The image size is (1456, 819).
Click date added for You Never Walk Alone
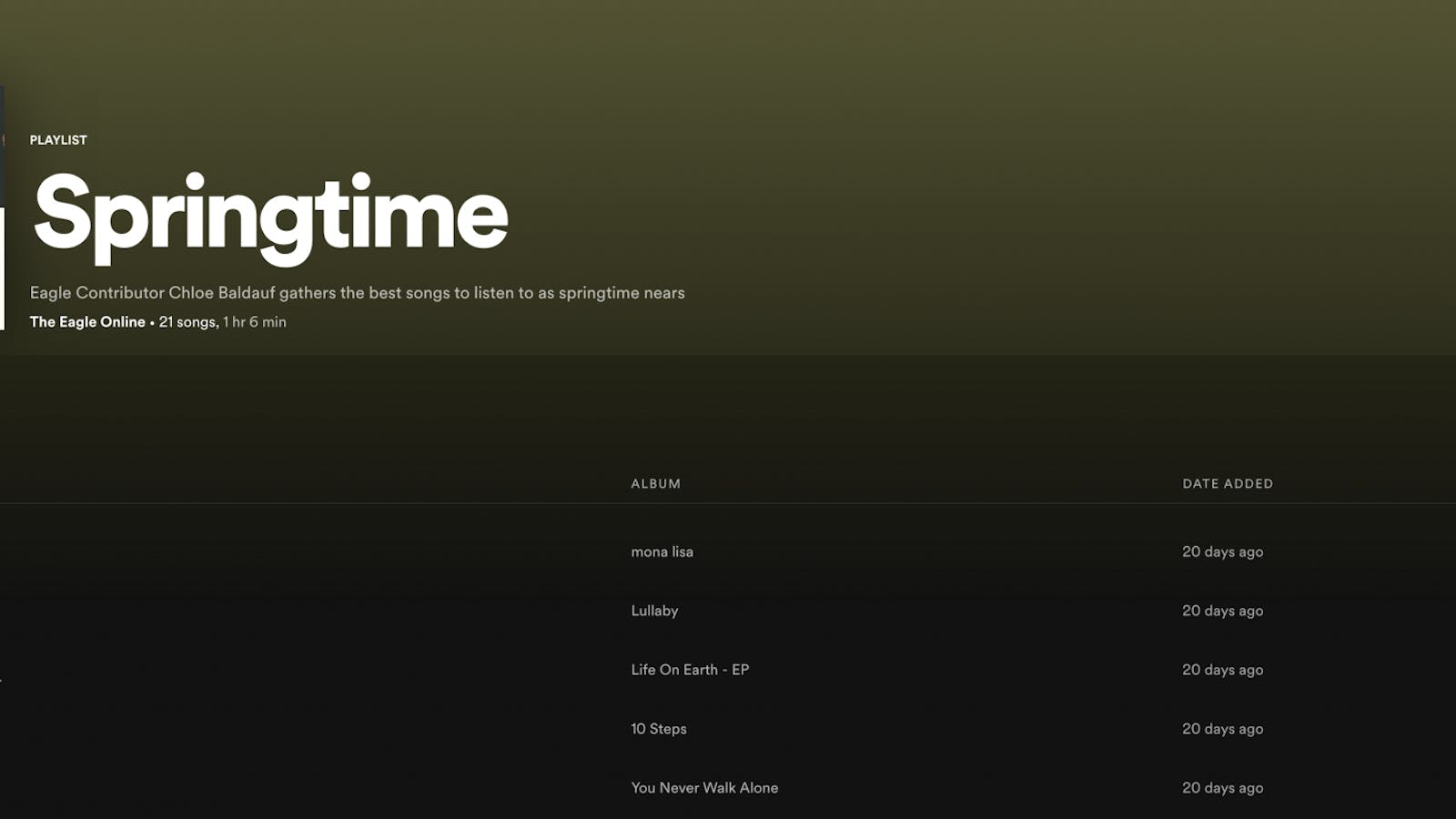click(1222, 788)
